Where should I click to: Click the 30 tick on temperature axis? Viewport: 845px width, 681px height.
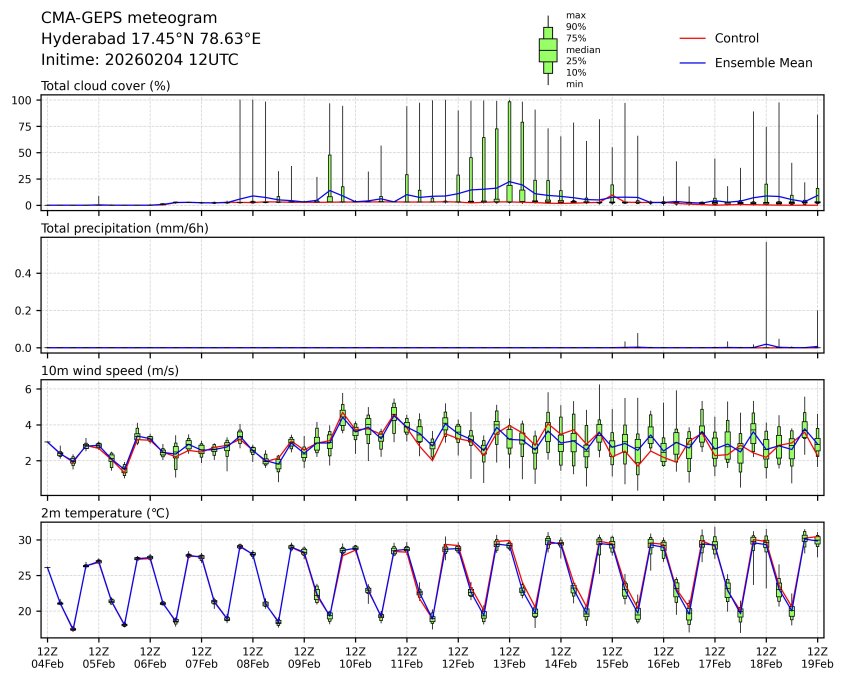click(29, 540)
